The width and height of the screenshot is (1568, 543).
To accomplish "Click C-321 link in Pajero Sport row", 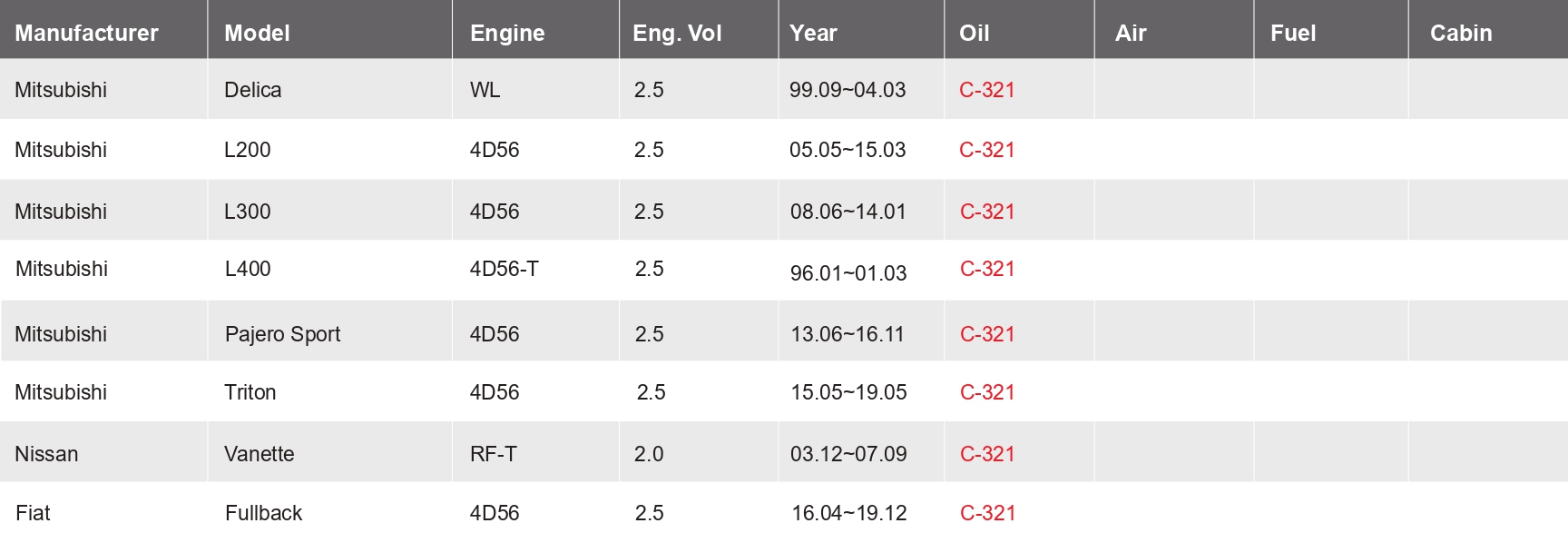I will [x=987, y=334].
